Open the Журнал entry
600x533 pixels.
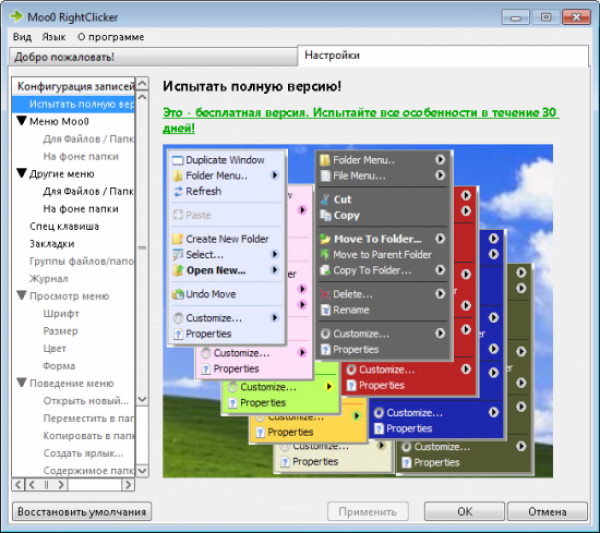49,279
